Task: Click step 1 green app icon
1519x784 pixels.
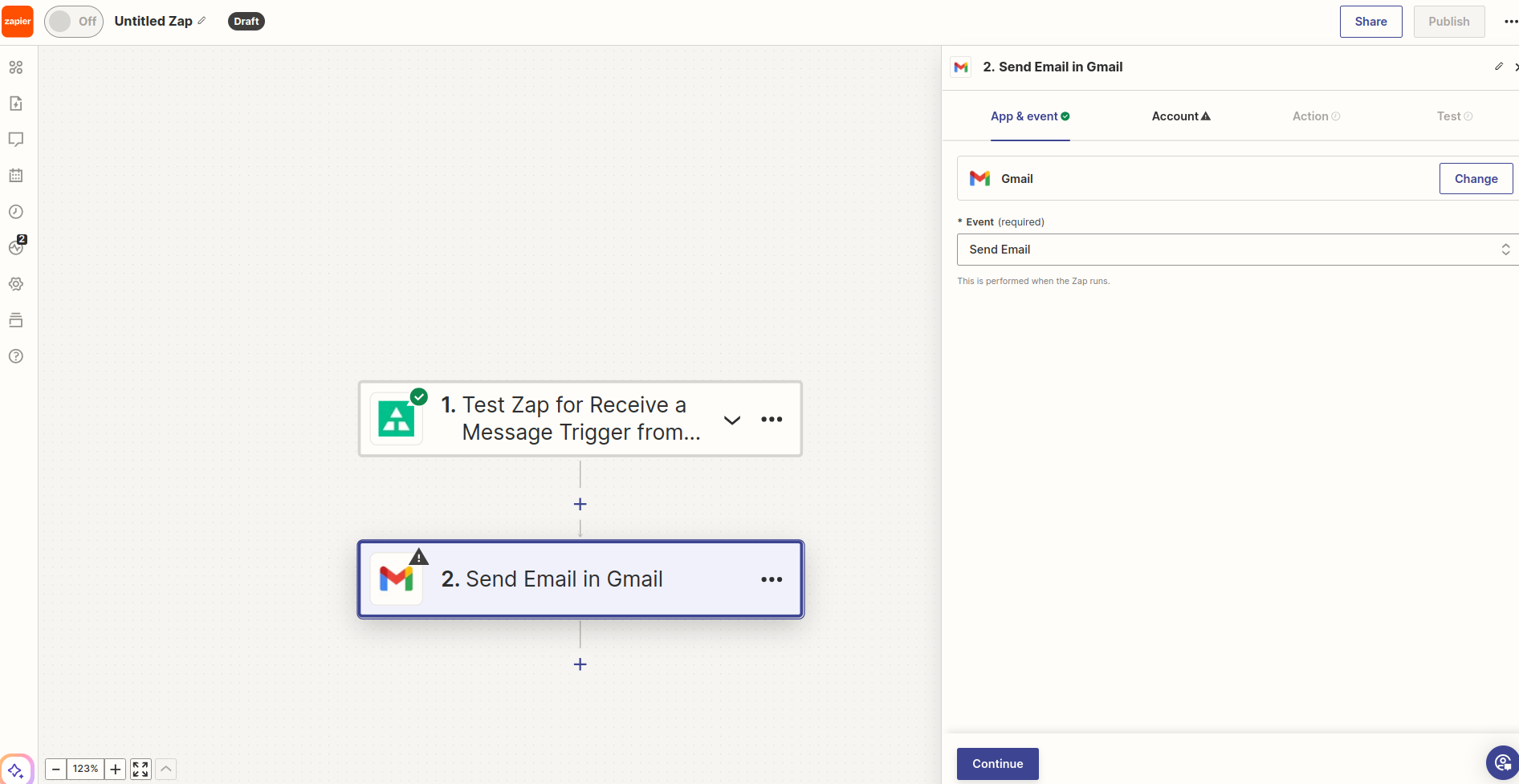Action: (396, 419)
